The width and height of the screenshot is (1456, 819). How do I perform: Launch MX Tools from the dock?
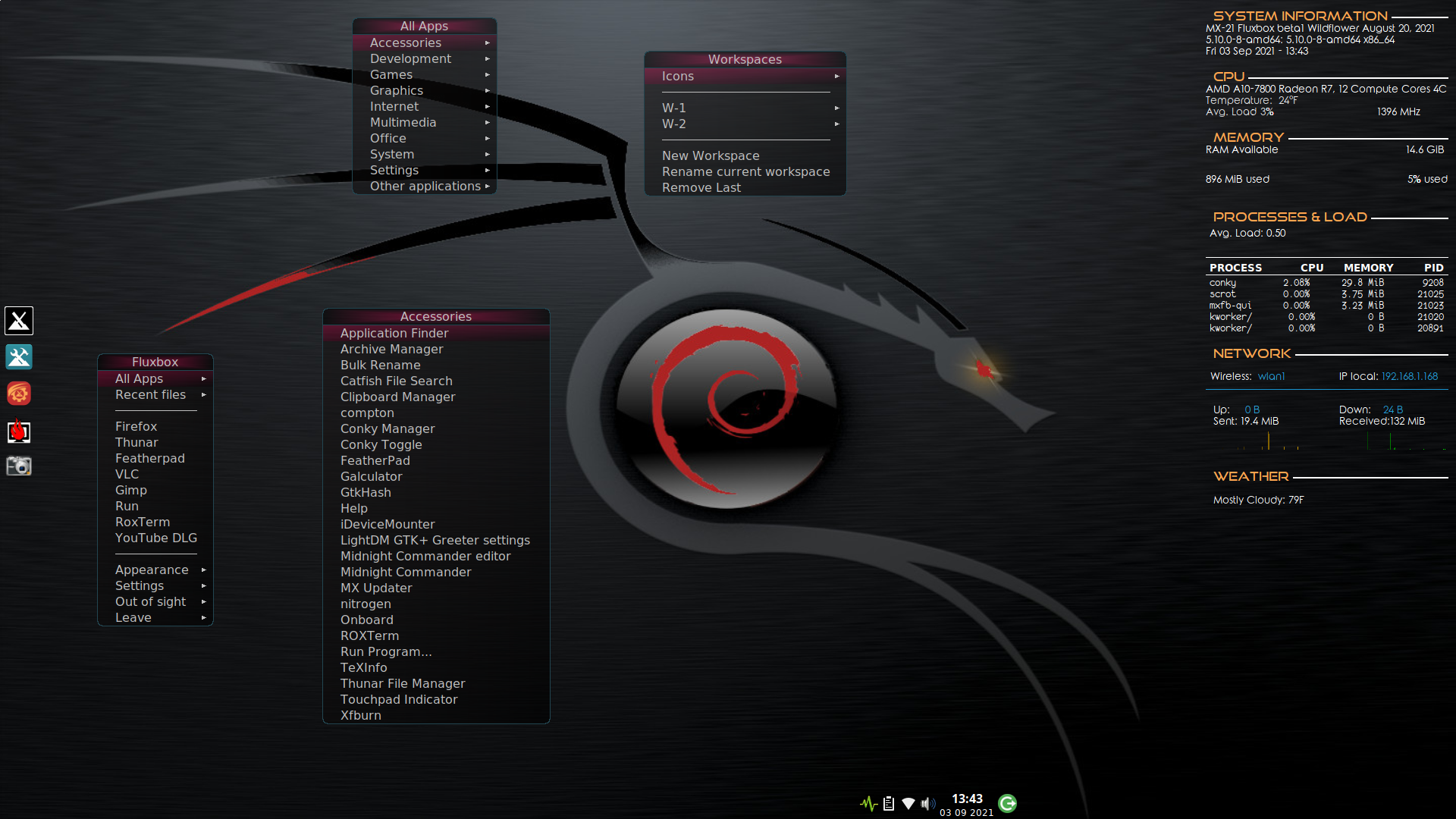click(19, 356)
